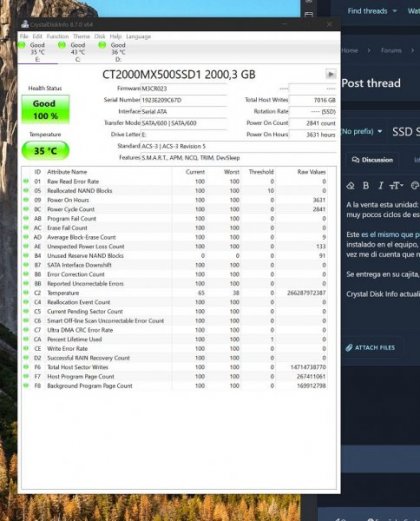The height and width of the screenshot is (521, 420).
Task: Click the ATTACH FILES button
Action: pyautogui.click(x=370, y=348)
